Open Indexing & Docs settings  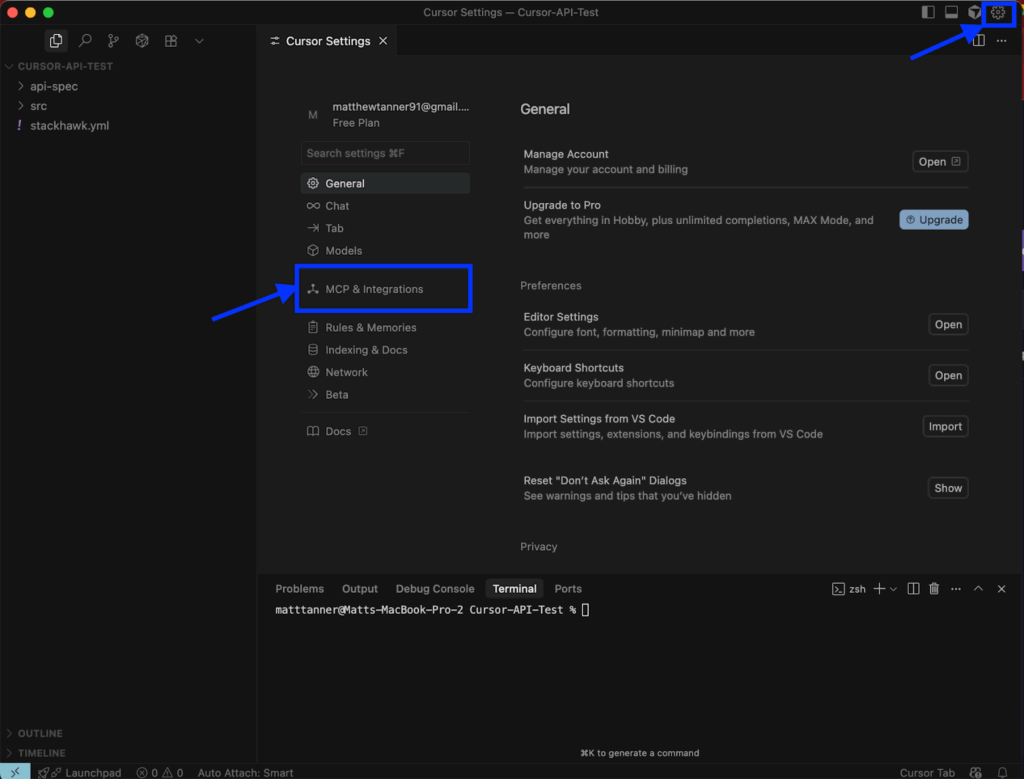385,349
